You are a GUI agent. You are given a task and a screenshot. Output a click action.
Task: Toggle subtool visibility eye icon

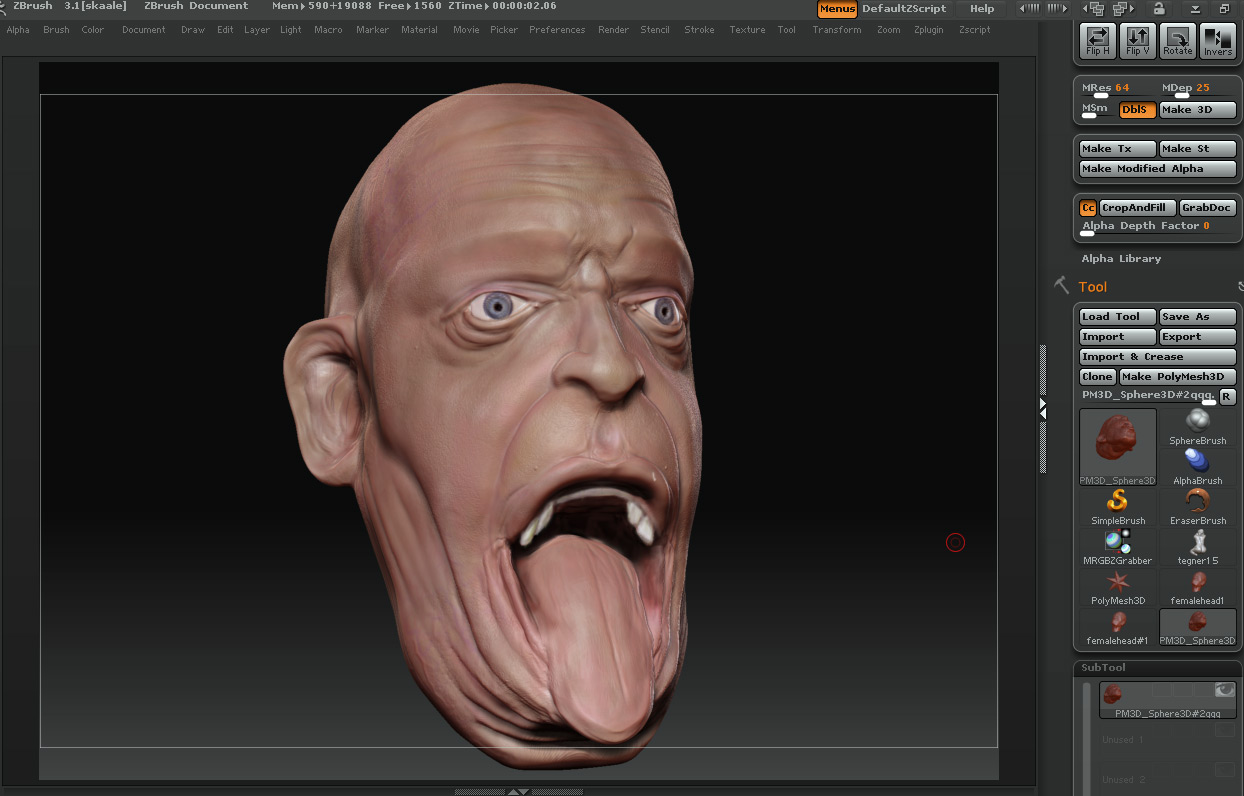tap(1224, 690)
